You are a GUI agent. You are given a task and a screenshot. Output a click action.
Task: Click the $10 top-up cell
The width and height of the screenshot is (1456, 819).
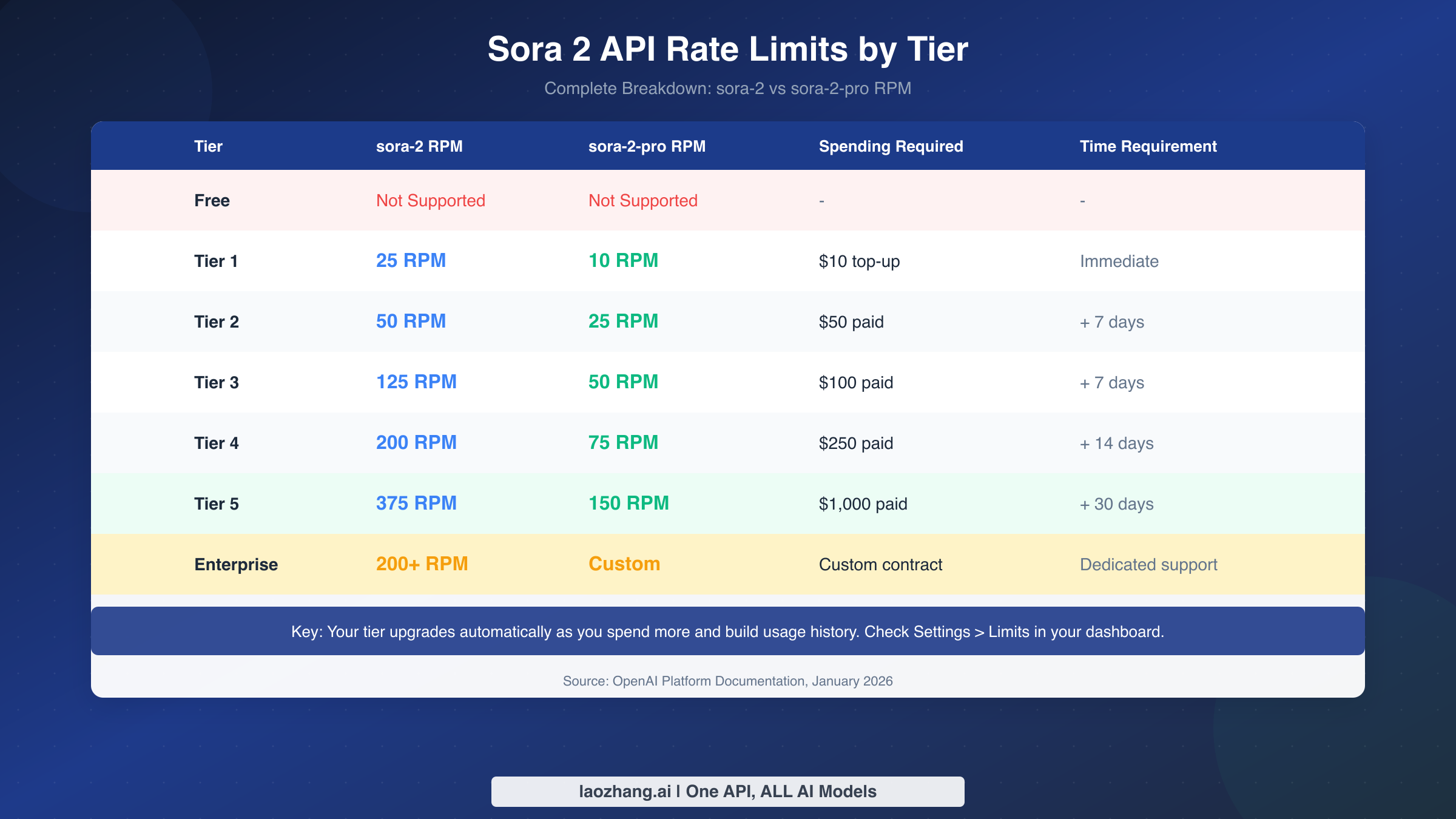[x=859, y=261]
